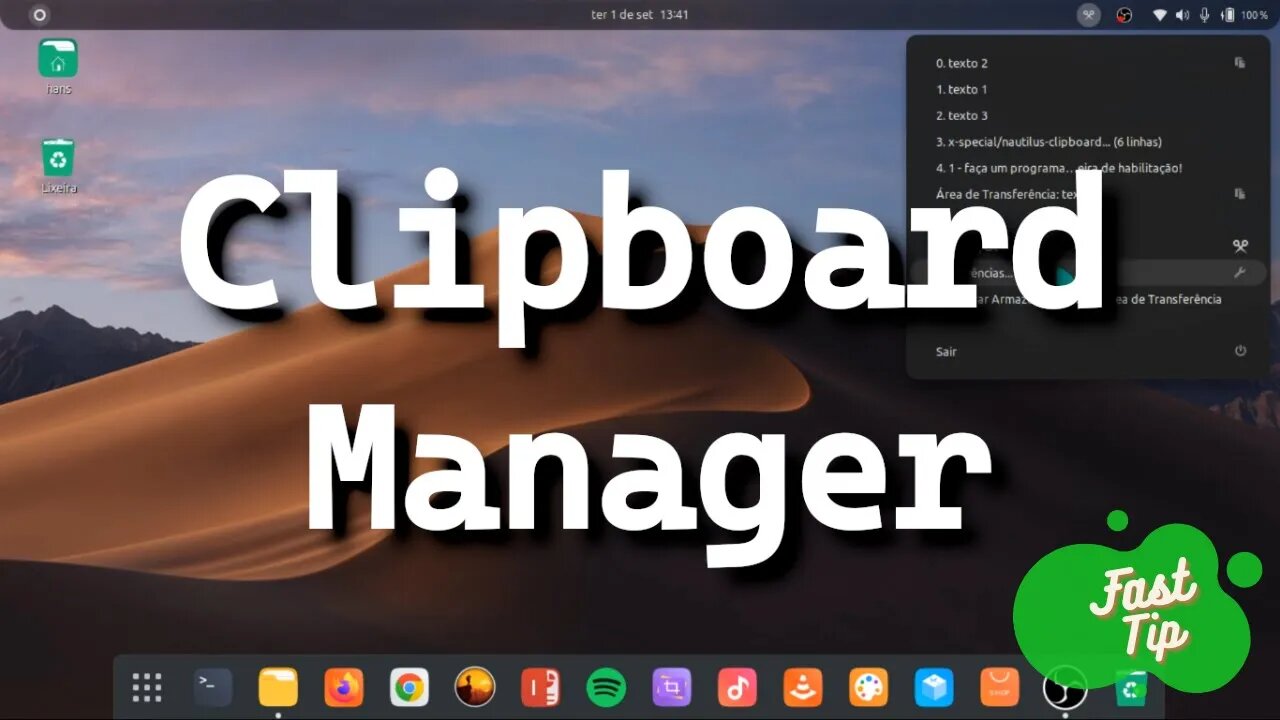Launch Spotify from the dock

coord(606,687)
